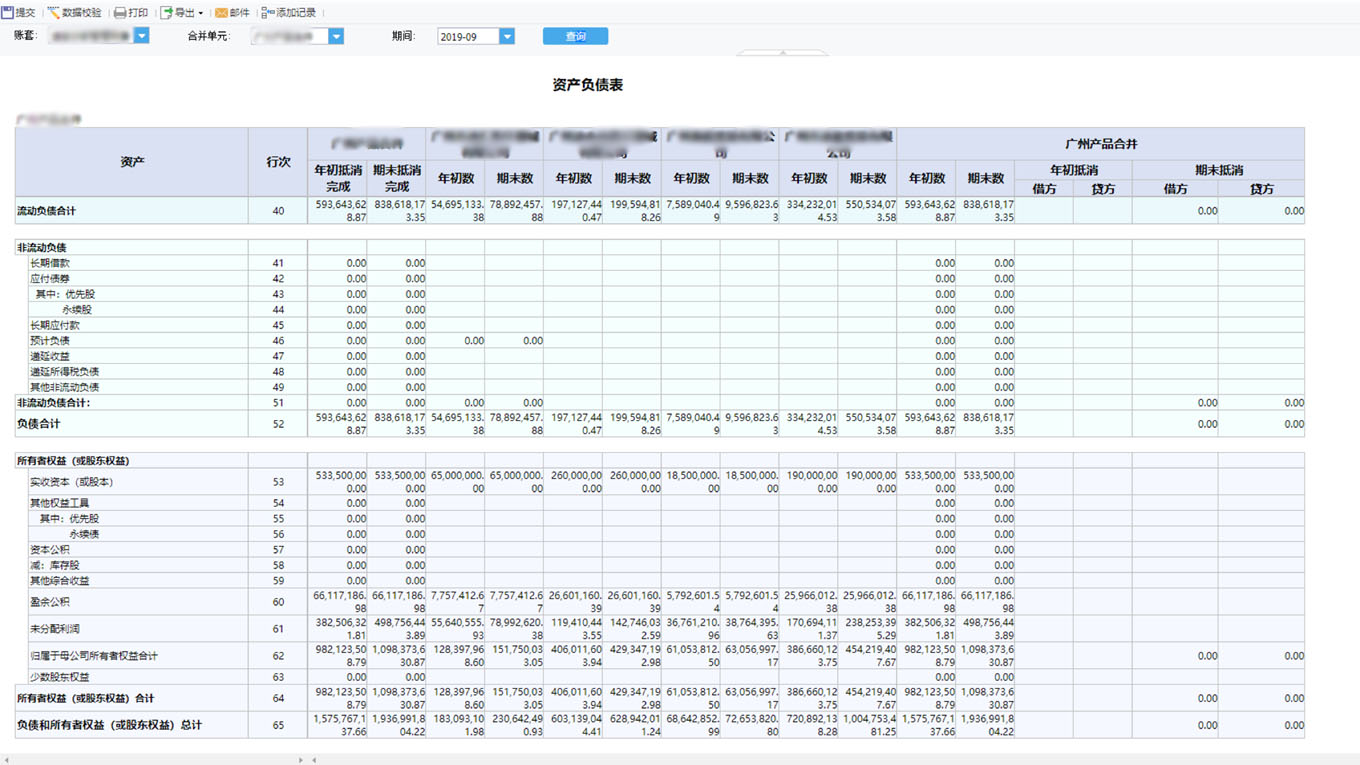The image size is (1360, 765).
Task: Click the 提交 (submit) save icon
Action: 8,13
